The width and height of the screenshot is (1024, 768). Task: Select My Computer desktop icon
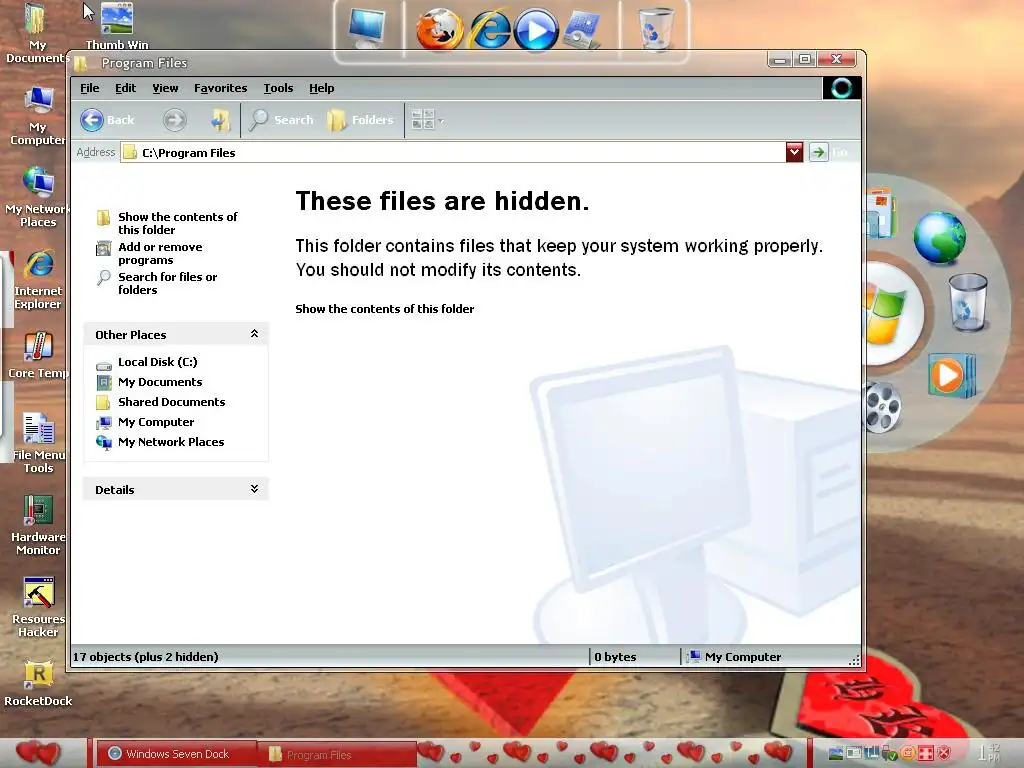[38, 116]
